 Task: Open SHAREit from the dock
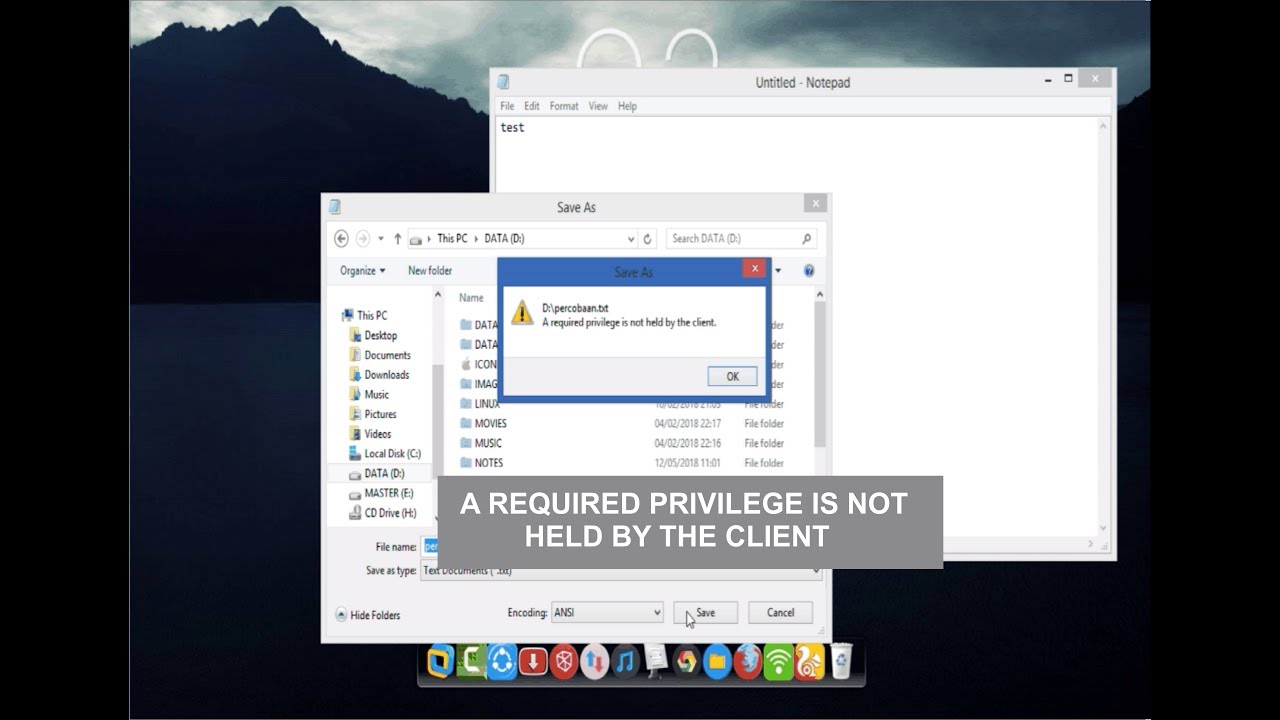click(500, 663)
